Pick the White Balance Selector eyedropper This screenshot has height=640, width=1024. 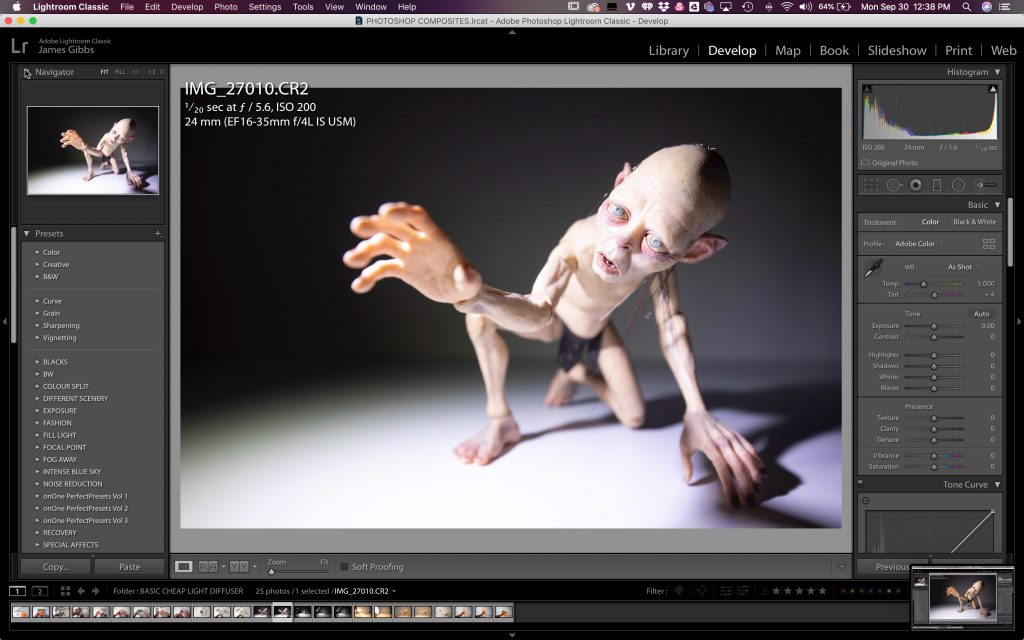pyautogui.click(x=873, y=268)
